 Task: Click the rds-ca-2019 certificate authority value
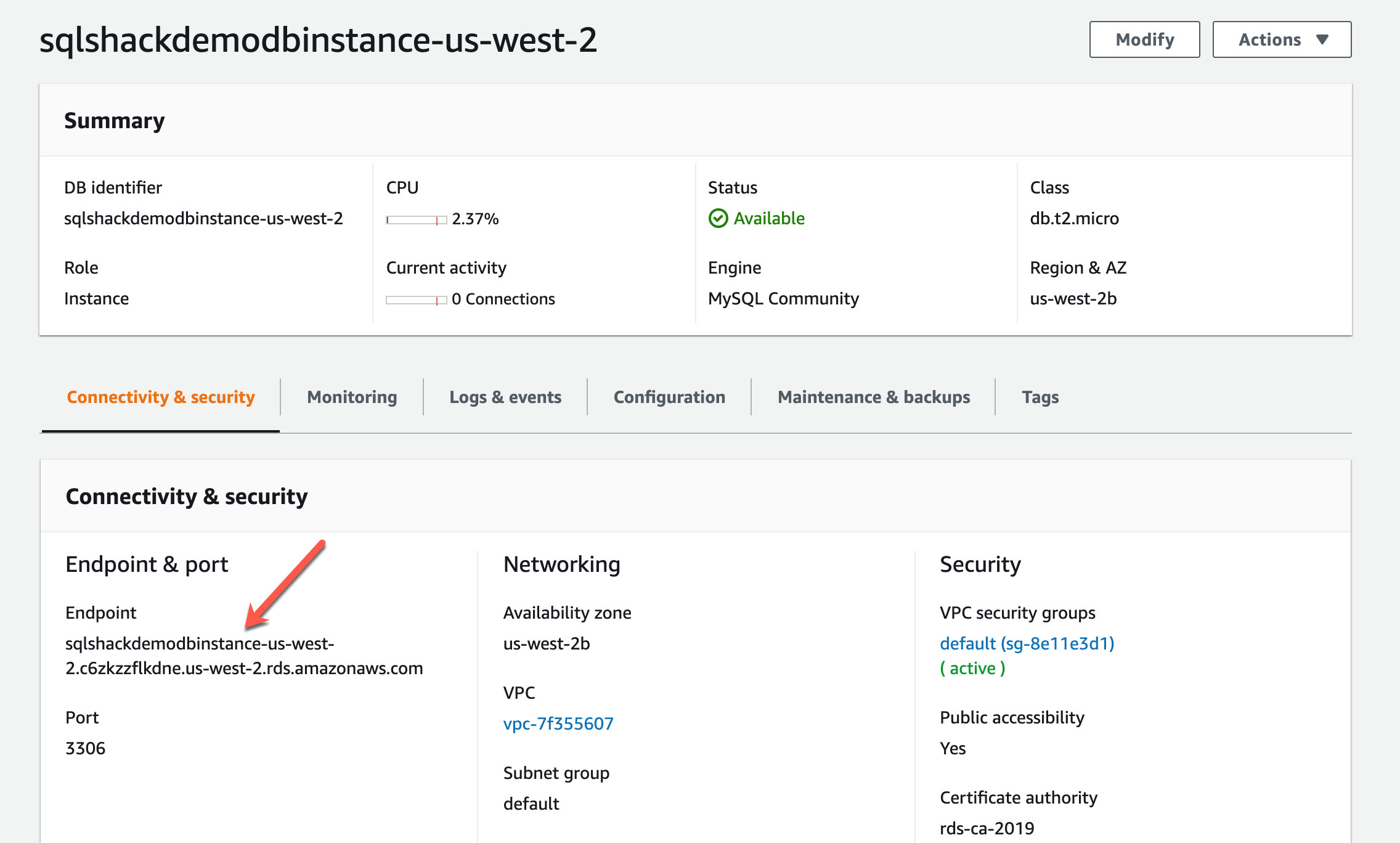pos(987,828)
